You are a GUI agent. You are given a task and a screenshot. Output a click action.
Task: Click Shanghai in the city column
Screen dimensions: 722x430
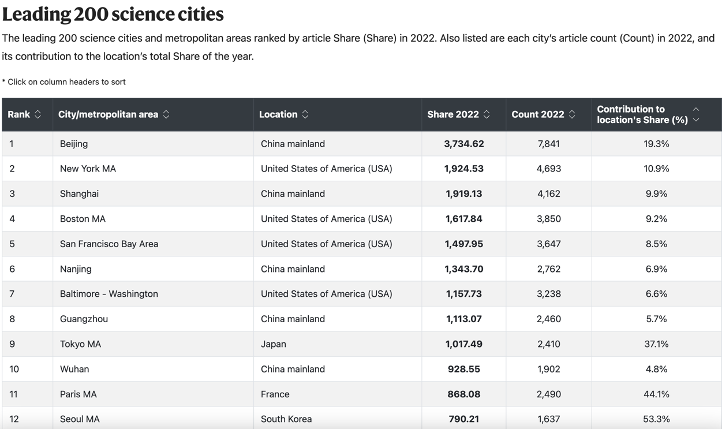[x=79, y=194]
